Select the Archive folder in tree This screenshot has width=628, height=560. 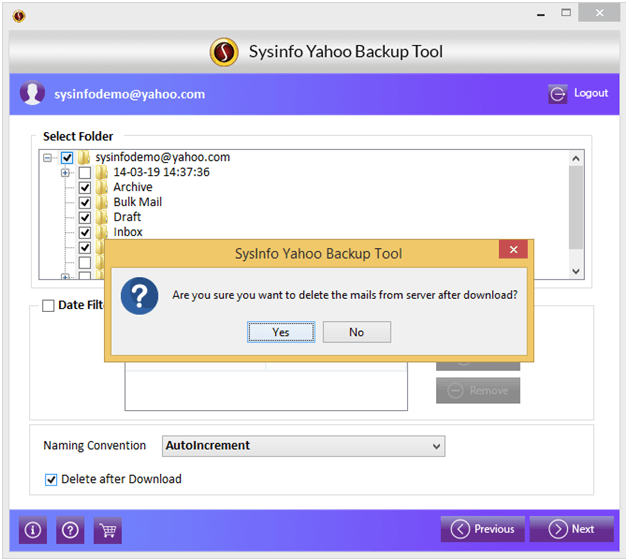[x=133, y=187]
